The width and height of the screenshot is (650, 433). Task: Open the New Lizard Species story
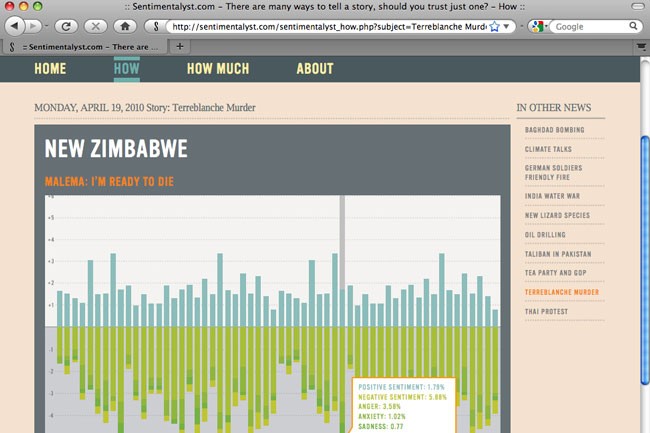pyautogui.click(x=557, y=215)
